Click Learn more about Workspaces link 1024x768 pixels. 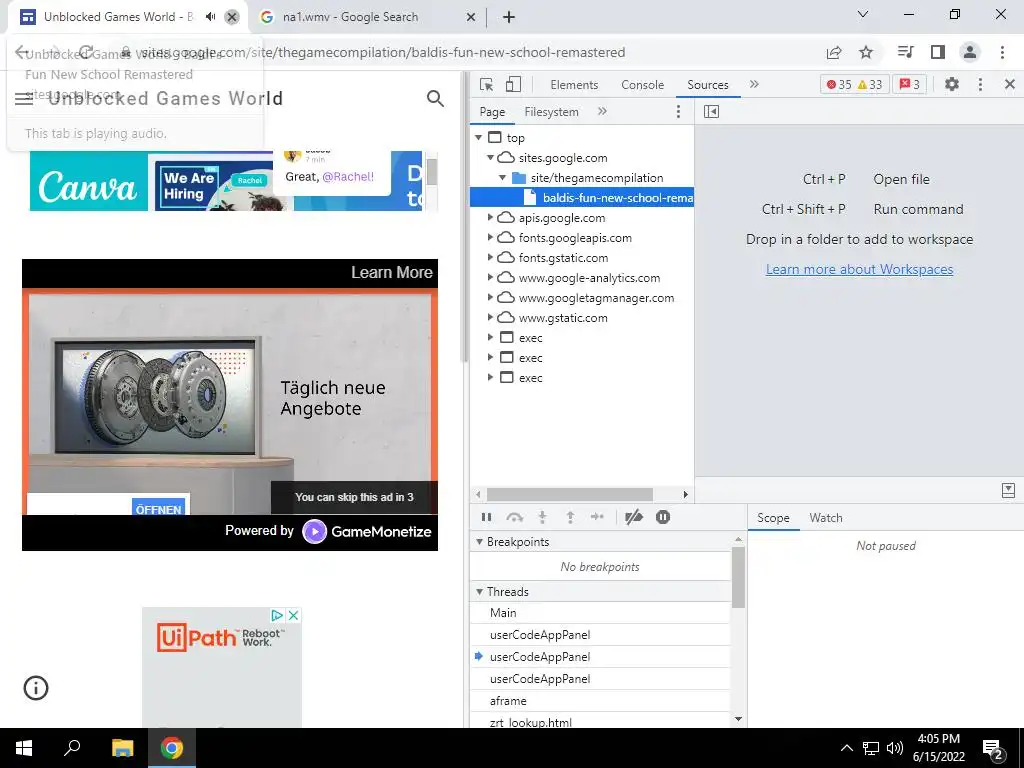(859, 269)
